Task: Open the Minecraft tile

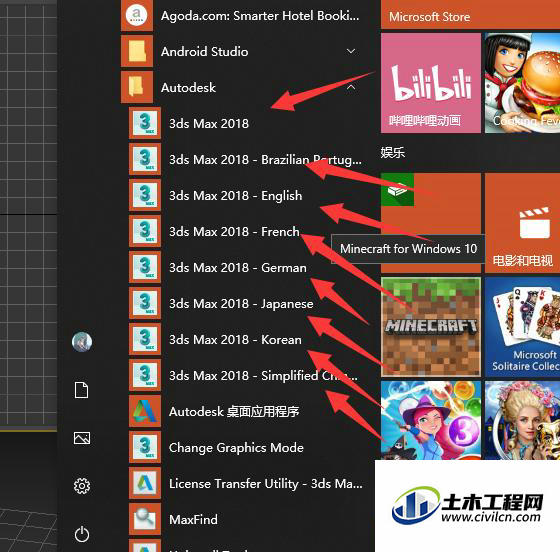Action: [431, 327]
